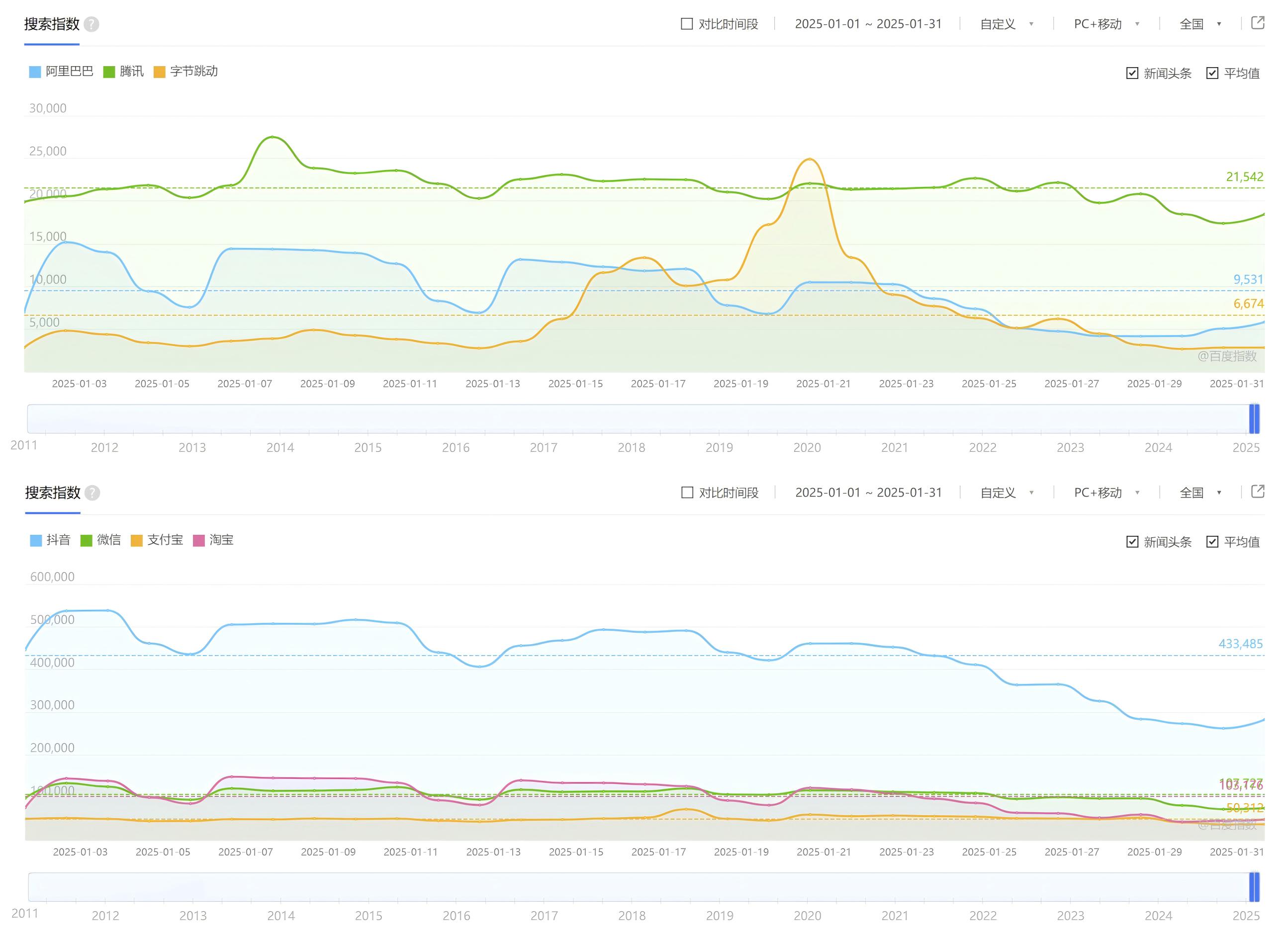Click top timeline slider handle near 2025

(x=1254, y=419)
